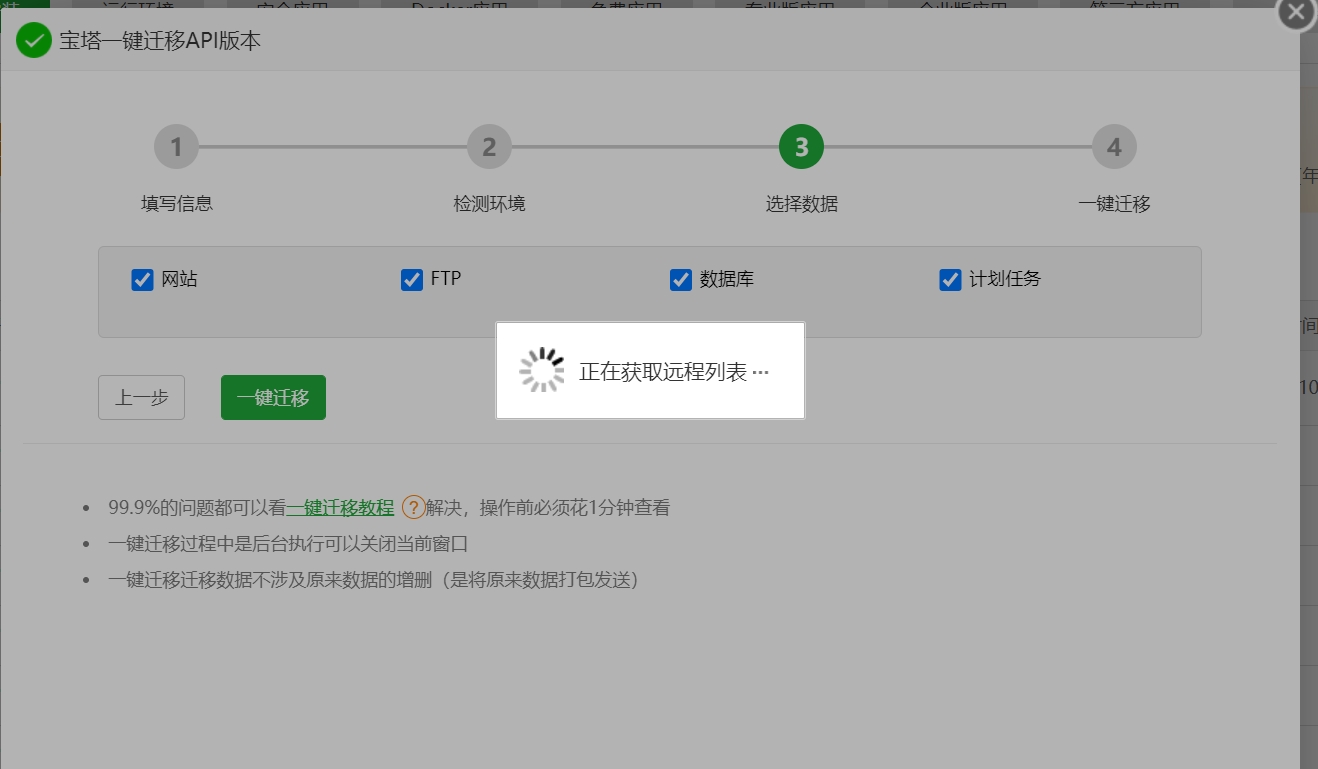Click the note about 不涉及原来数据的增删
This screenshot has height=769, width=1318.
[373, 580]
